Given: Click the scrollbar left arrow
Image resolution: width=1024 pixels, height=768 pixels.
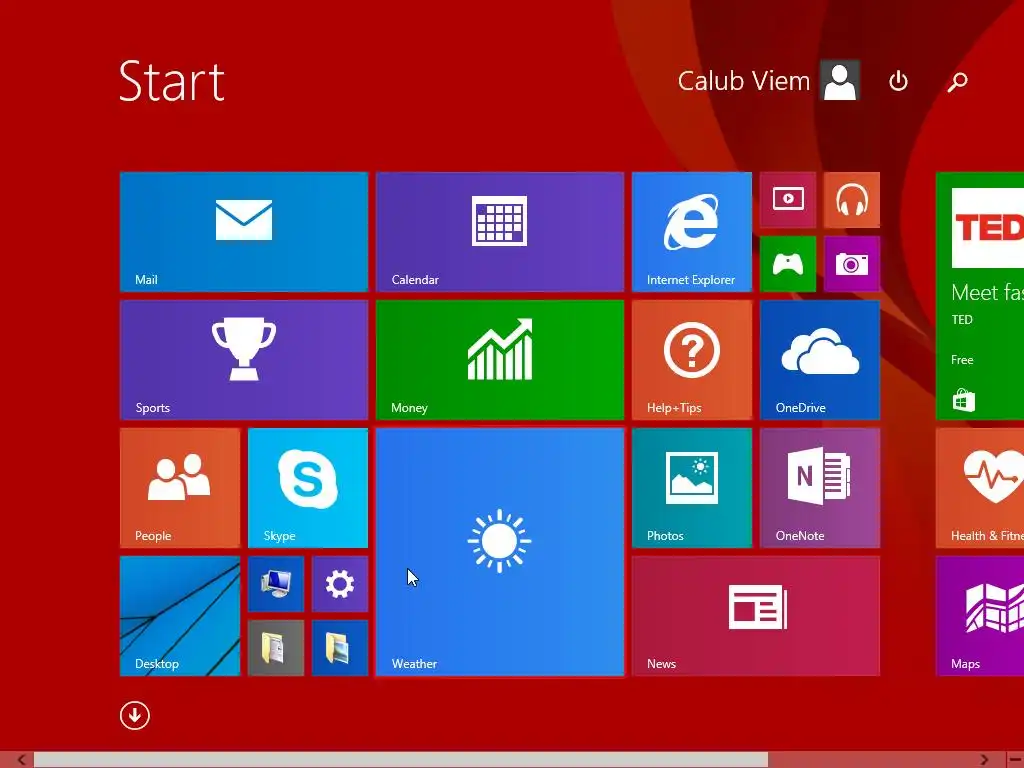Looking at the screenshot, I should [21, 760].
